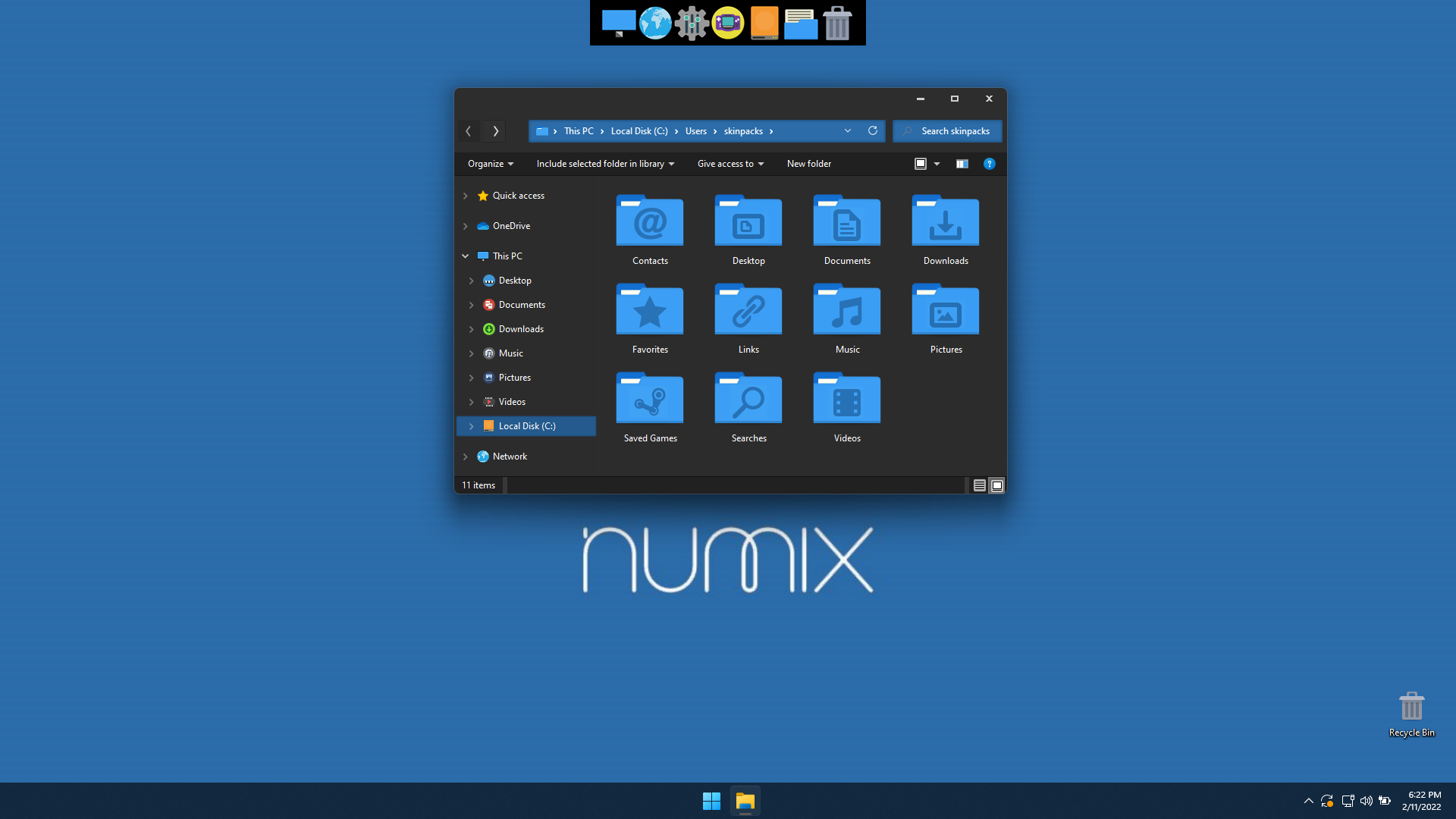Click the New folder button
This screenshot has width=1456, height=819.
click(808, 164)
